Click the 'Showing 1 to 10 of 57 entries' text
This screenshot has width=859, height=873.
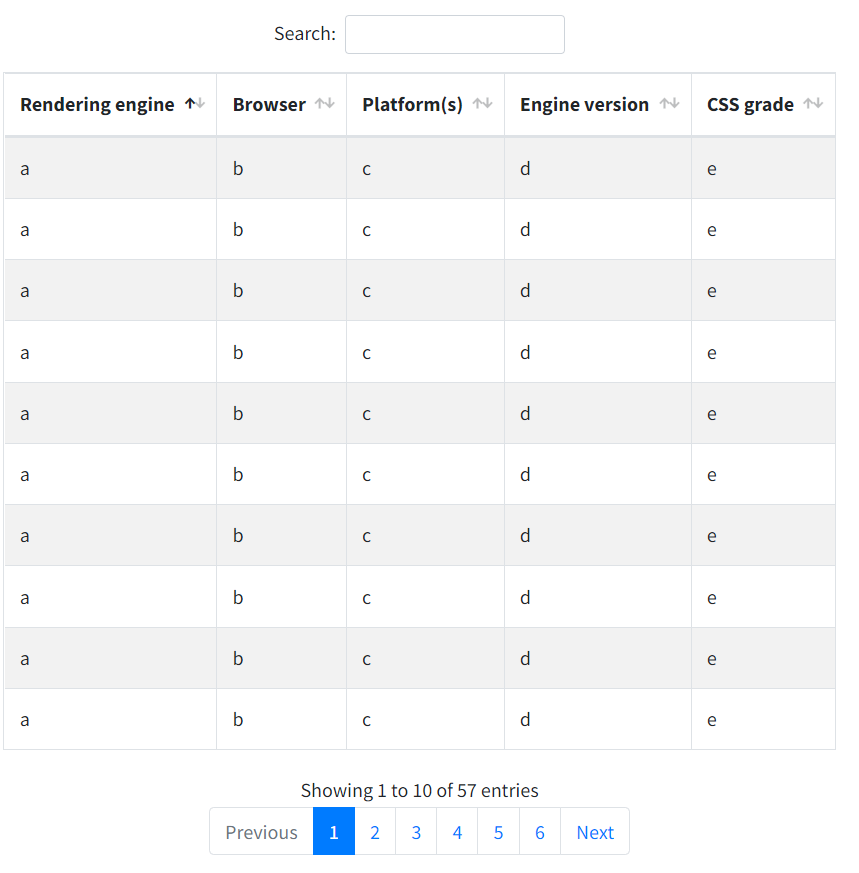[x=419, y=791]
